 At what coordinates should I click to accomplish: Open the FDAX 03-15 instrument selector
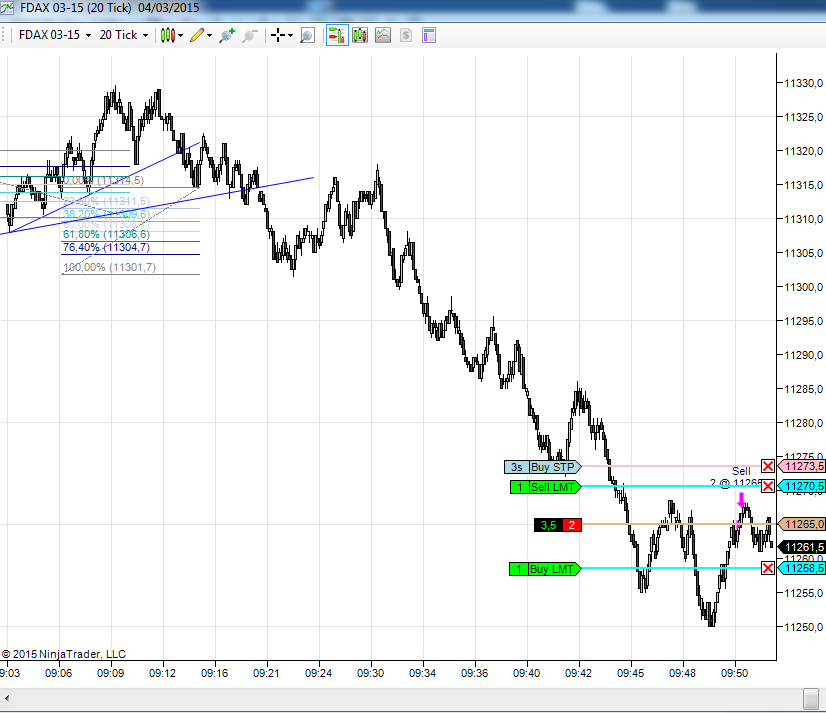coord(54,35)
